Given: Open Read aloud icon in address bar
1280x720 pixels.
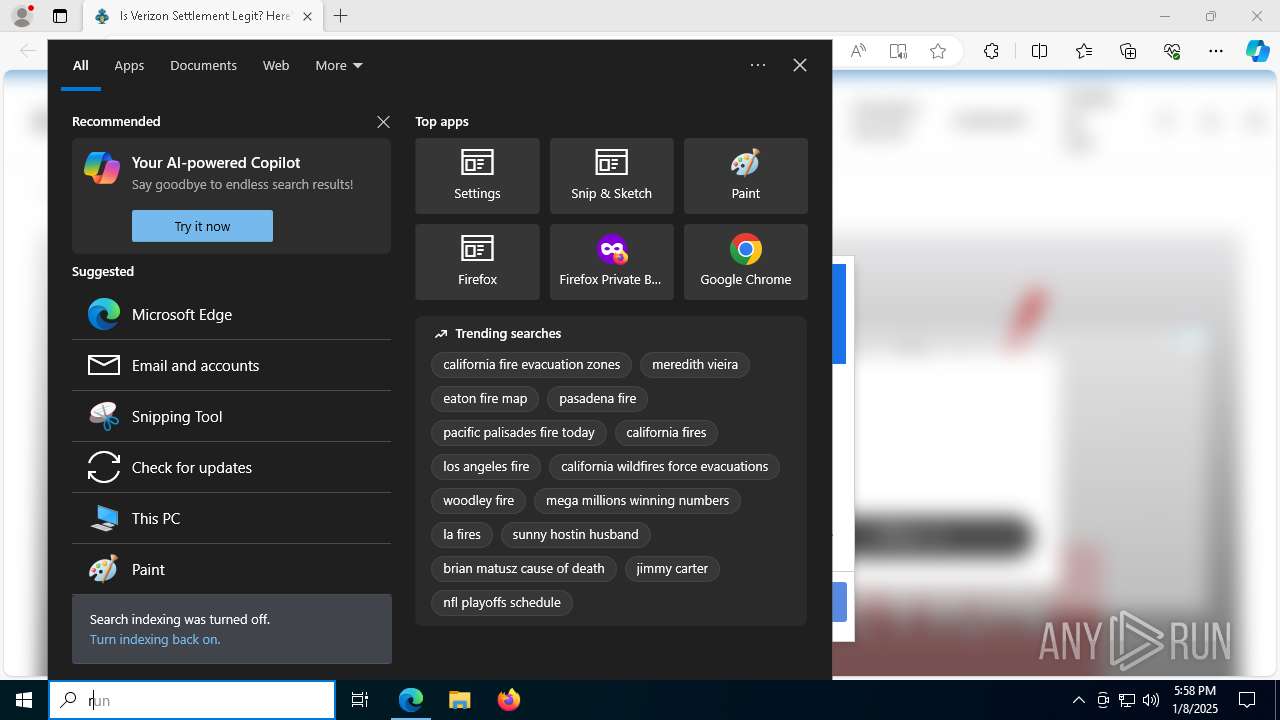Looking at the screenshot, I should point(858,51).
